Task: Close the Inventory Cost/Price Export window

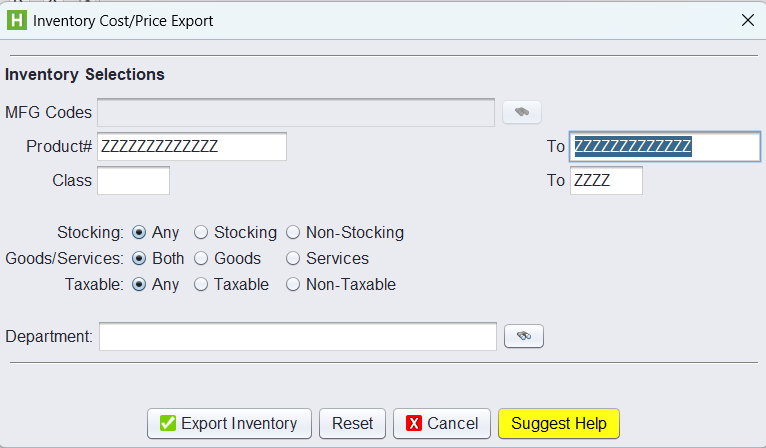Action: (746, 19)
